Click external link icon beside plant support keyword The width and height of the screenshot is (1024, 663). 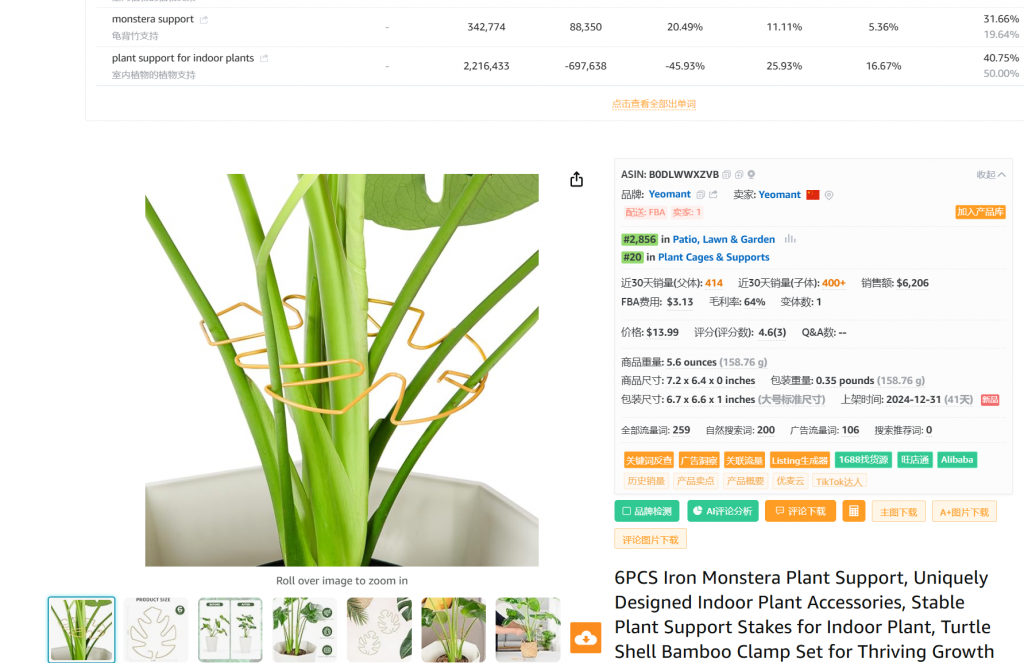tap(264, 58)
